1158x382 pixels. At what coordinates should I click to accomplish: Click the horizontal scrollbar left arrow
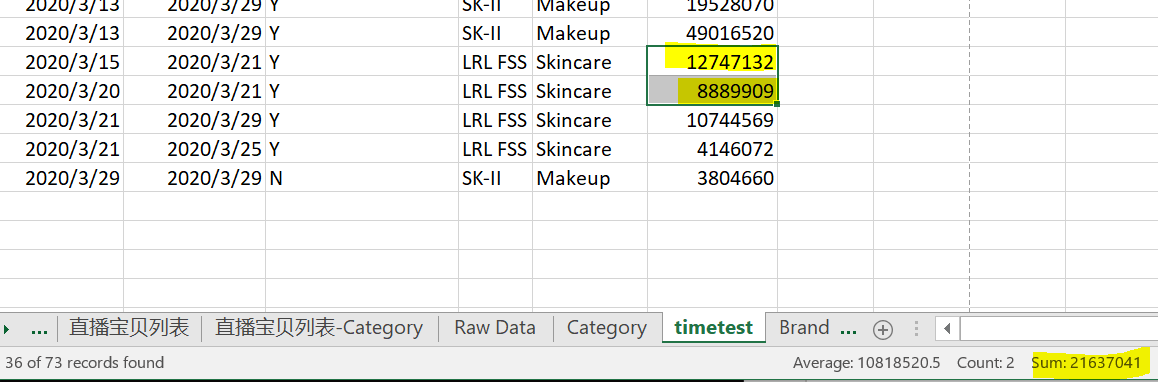point(947,329)
